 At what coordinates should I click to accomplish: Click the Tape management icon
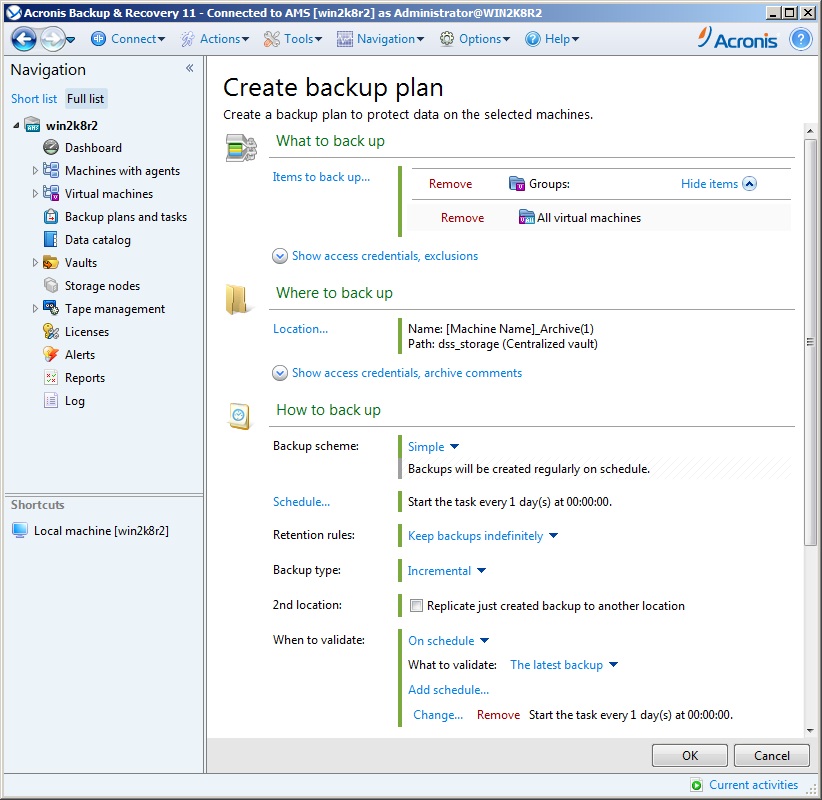(x=51, y=308)
